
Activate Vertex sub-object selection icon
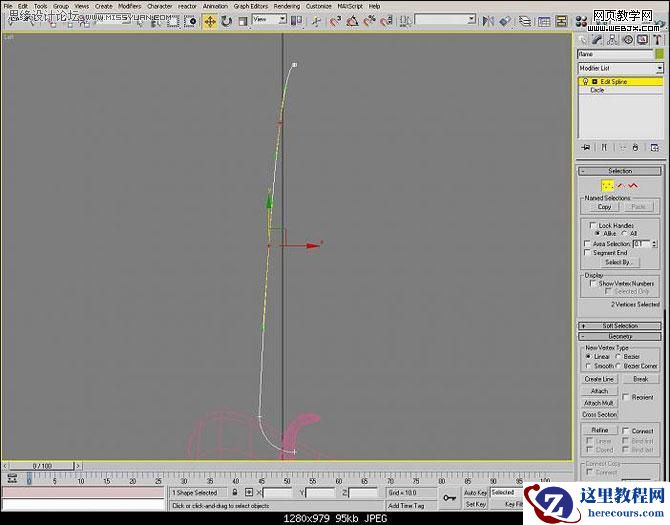tap(607, 185)
